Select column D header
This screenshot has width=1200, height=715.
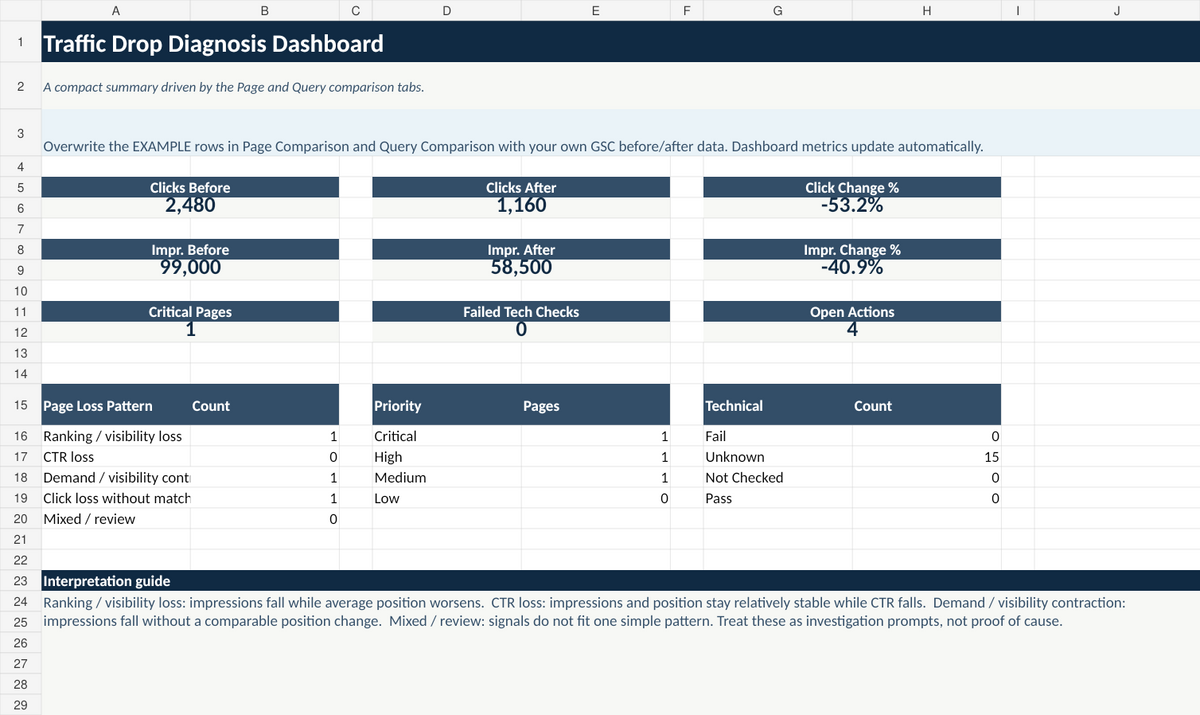tap(446, 12)
